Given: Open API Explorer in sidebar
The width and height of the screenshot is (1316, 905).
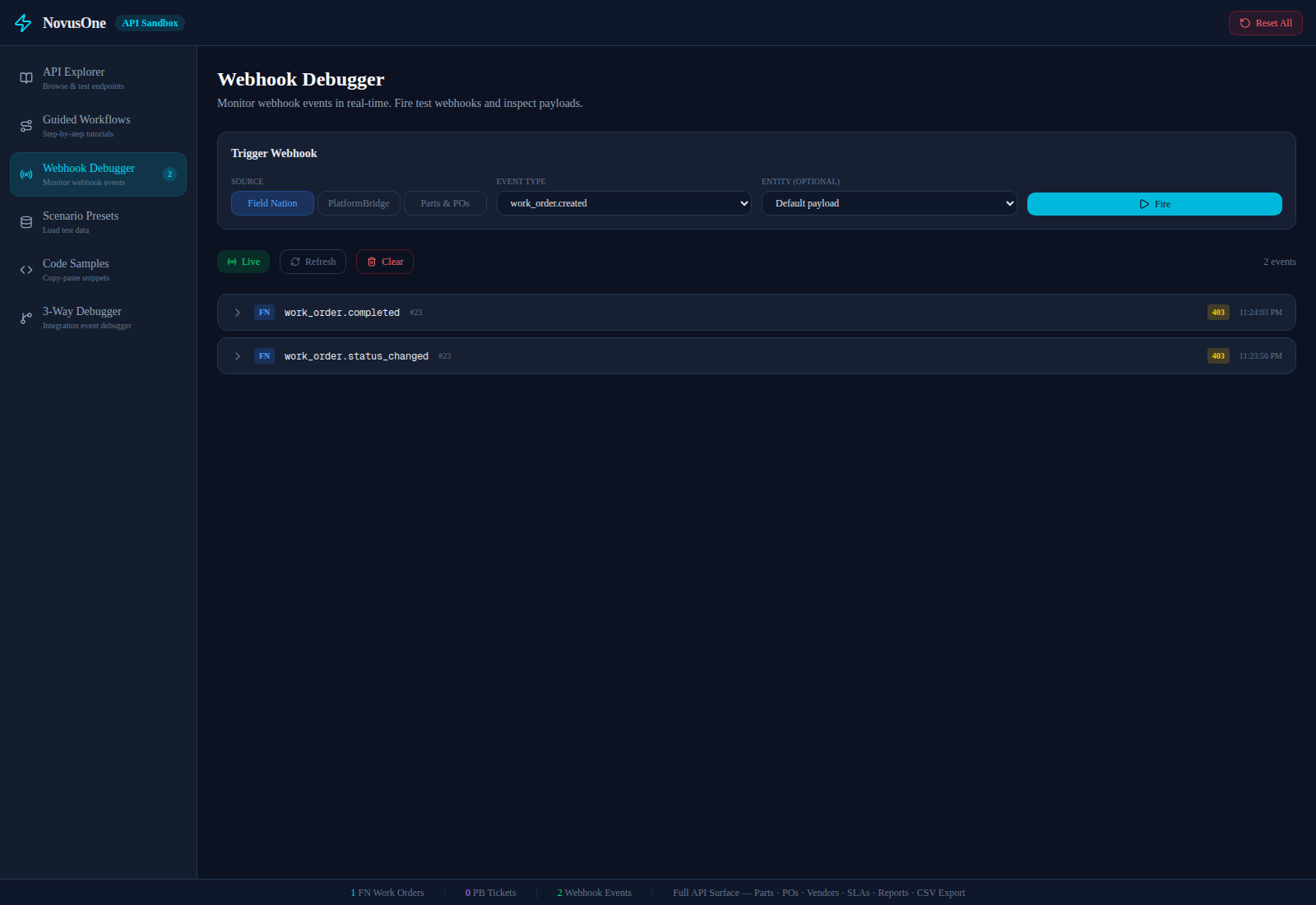Looking at the screenshot, I should (x=98, y=78).
